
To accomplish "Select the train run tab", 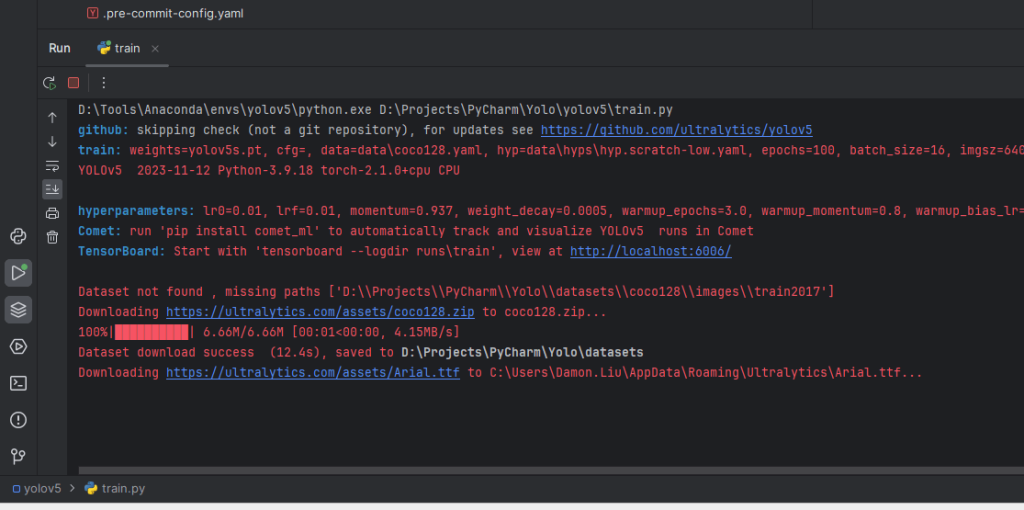I will coord(127,48).
